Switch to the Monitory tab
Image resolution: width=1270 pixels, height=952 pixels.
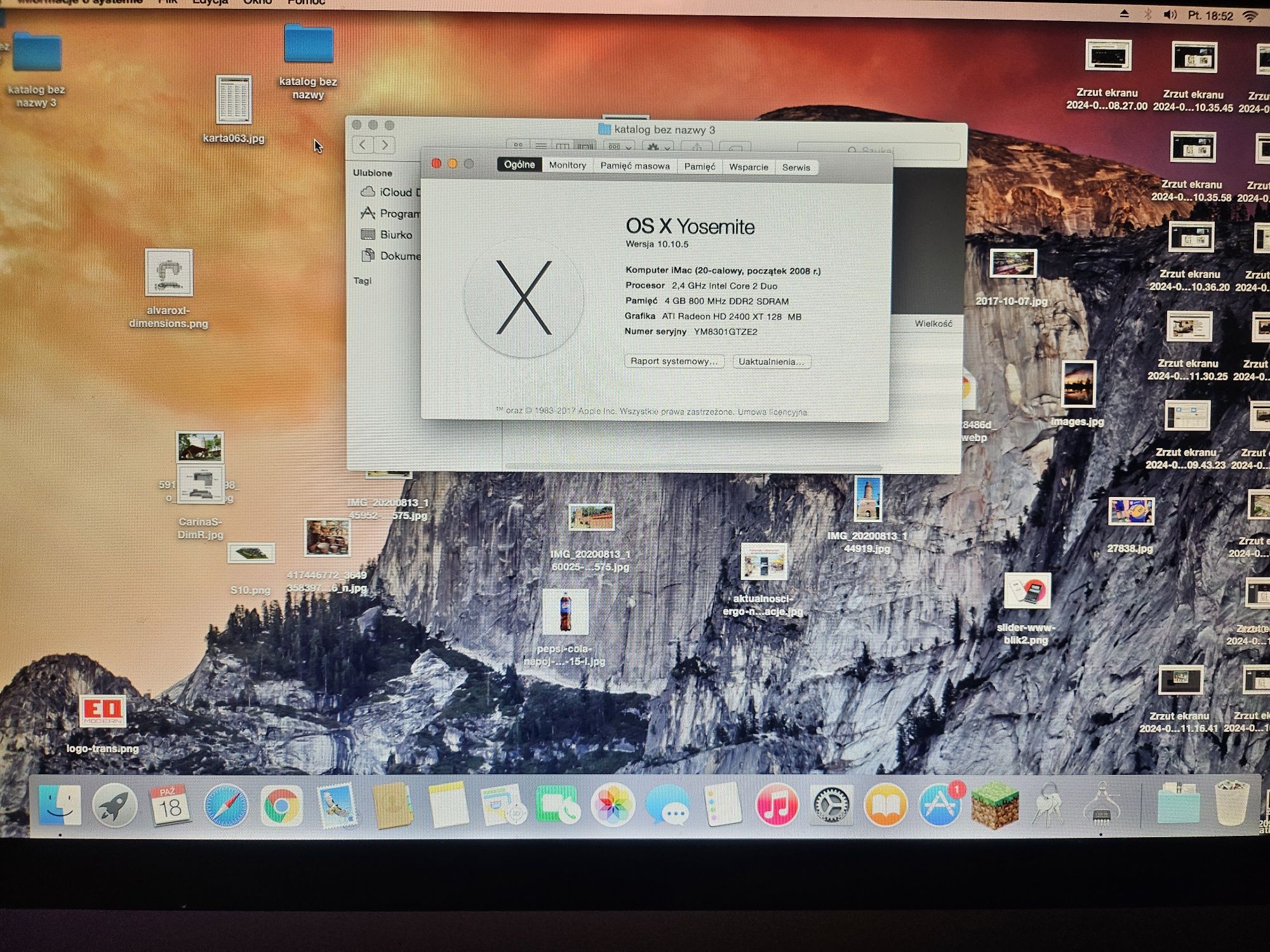(568, 165)
